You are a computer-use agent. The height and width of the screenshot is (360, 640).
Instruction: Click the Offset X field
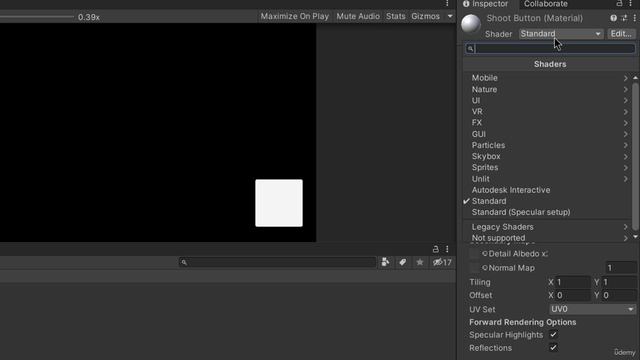(x=572, y=295)
